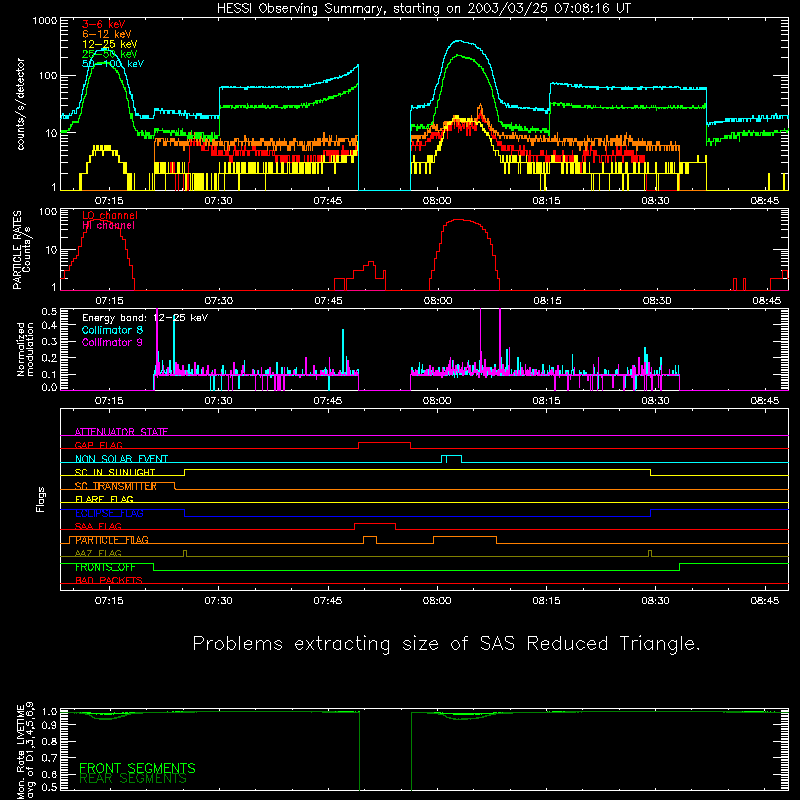Click the Normalized modulation axis label
Image resolution: width=800 pixels, height=800 pixels.
pyautogui.click(x=25, y=349)
